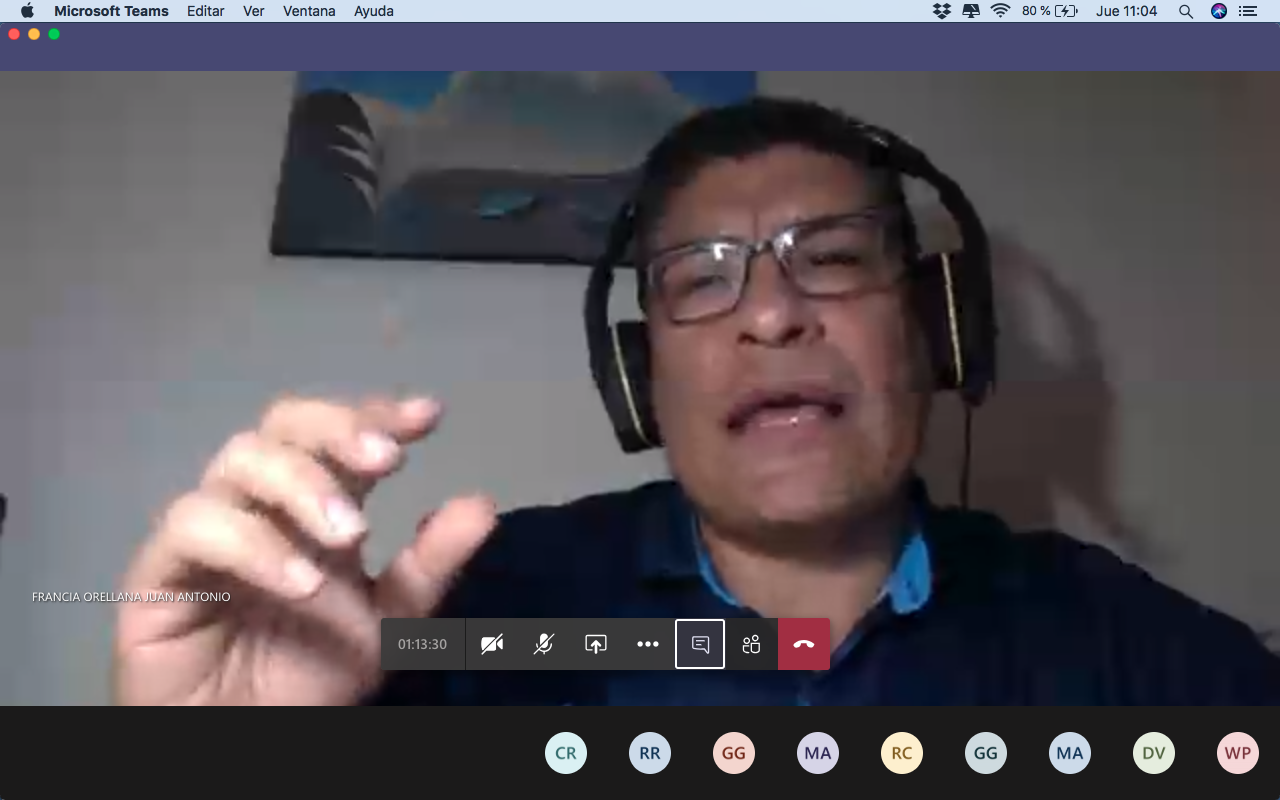Screen dimensions: 1280x800
Task: Open the Editar menu
Action: [205, 11]
